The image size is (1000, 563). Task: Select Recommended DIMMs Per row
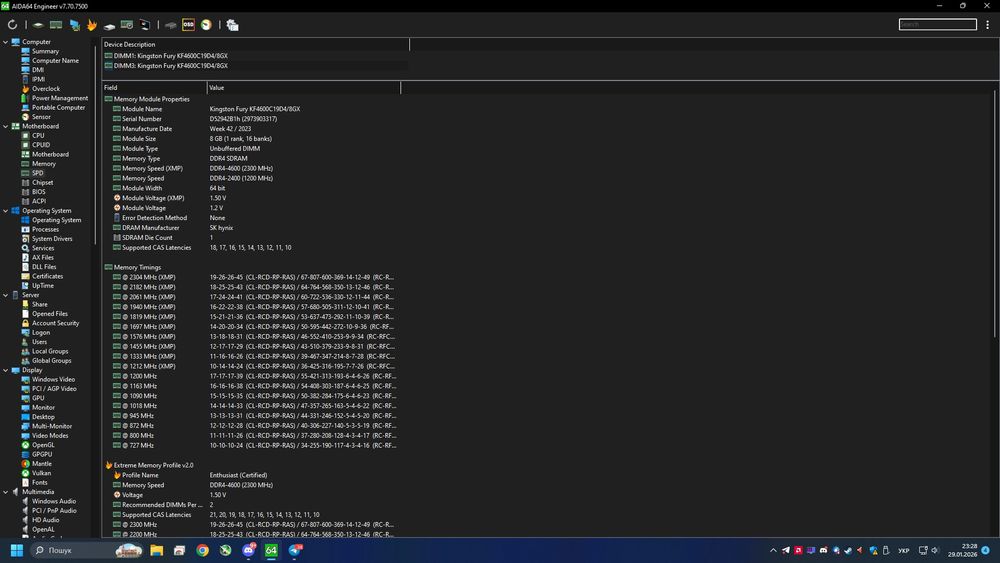coord(252,505)
